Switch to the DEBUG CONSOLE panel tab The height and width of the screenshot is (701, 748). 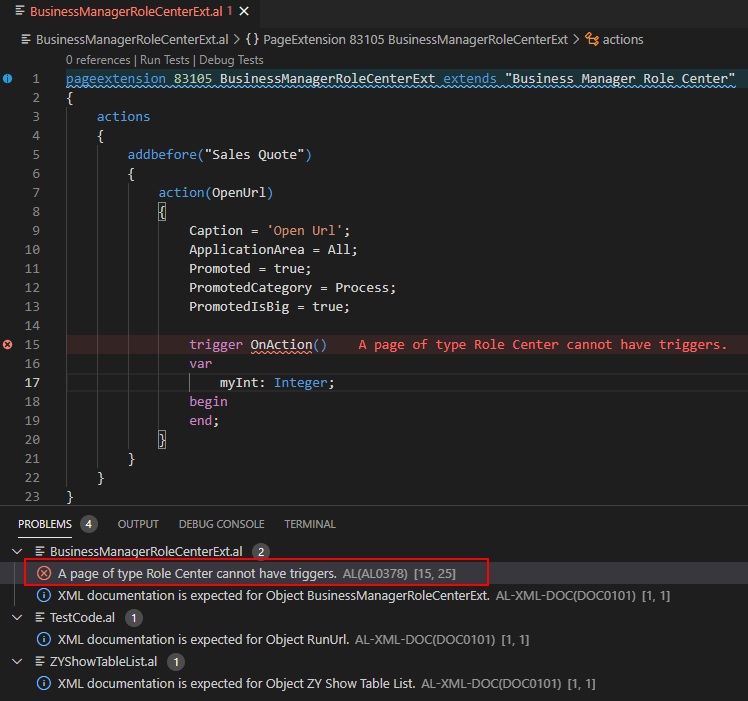[221, 524]
